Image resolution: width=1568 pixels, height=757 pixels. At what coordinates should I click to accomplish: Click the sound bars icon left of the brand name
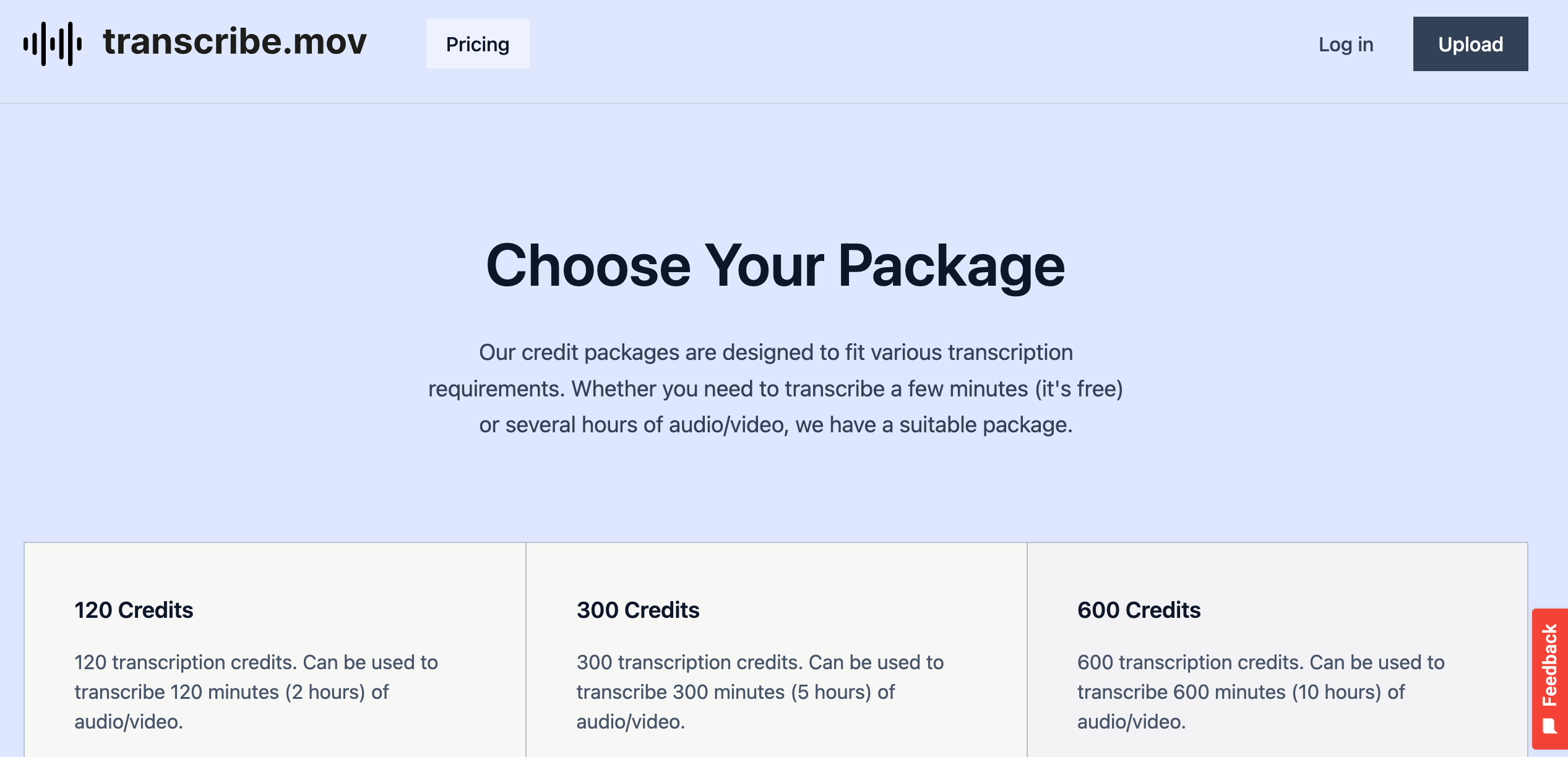click(53, 43)
